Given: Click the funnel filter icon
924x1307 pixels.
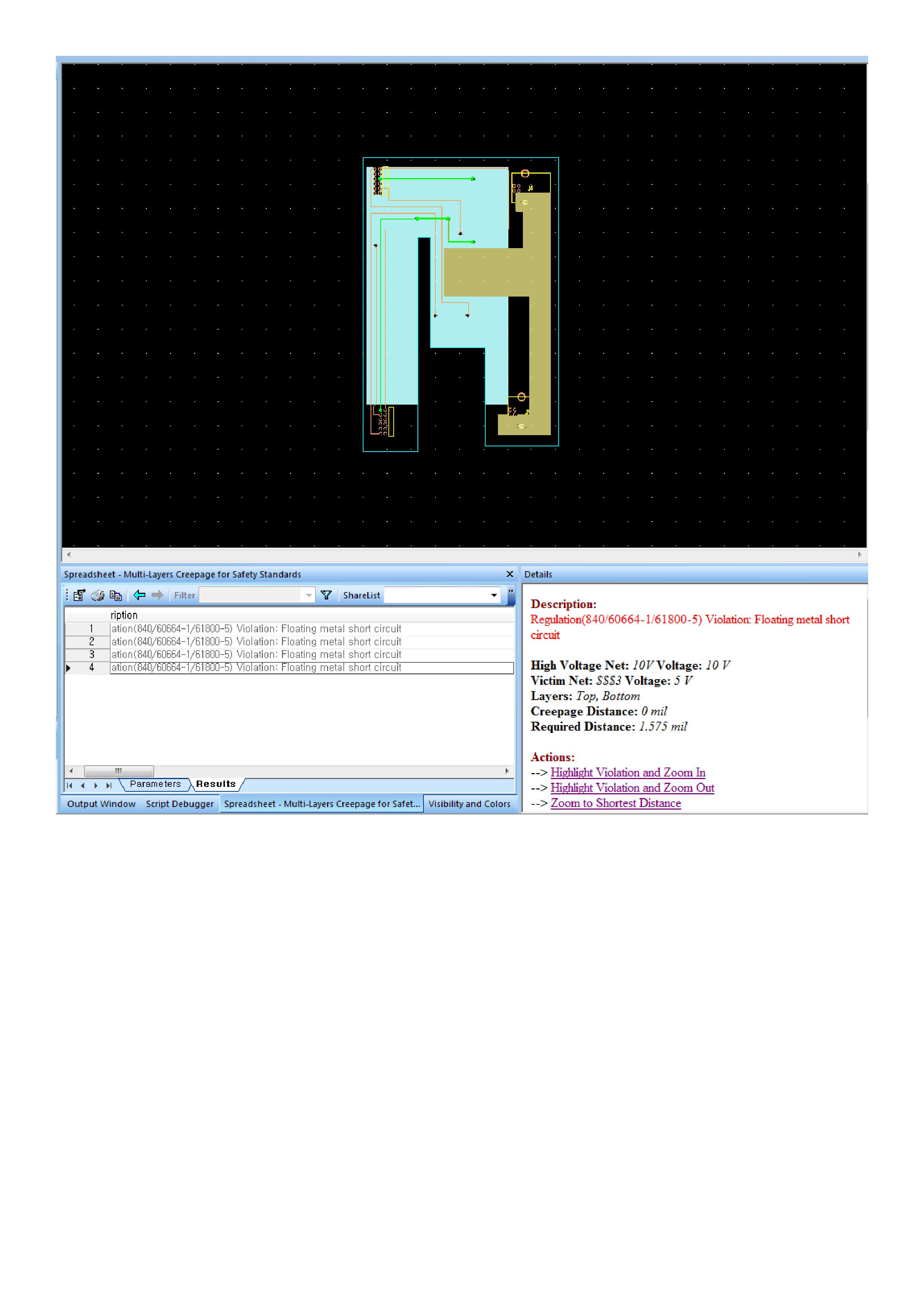Looking at the screenshot, I should point(326,595).
